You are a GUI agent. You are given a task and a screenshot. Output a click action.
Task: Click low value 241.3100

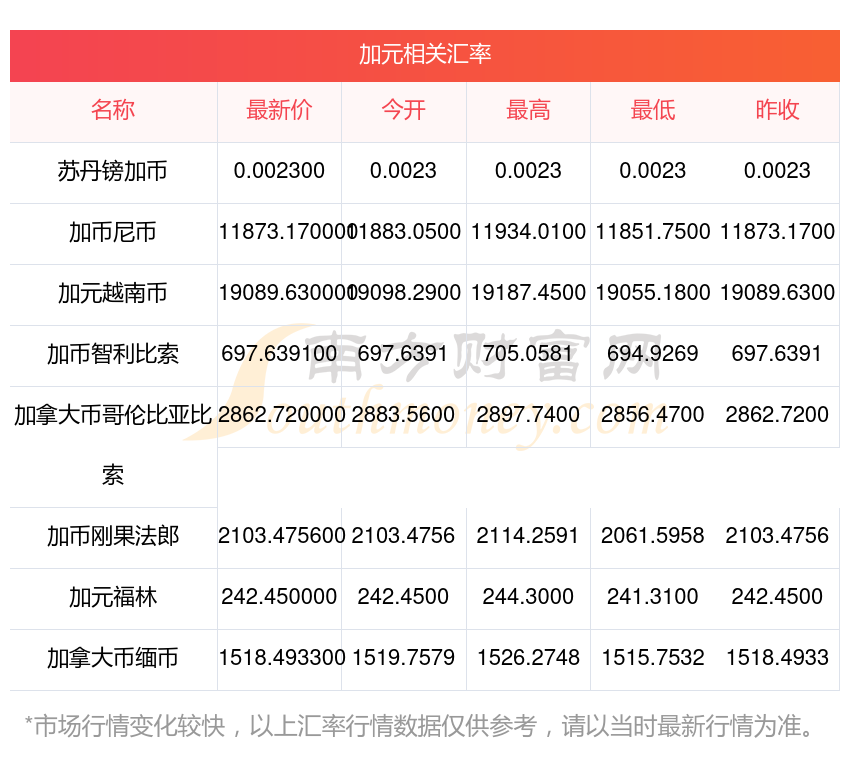[x=653, y=597]
